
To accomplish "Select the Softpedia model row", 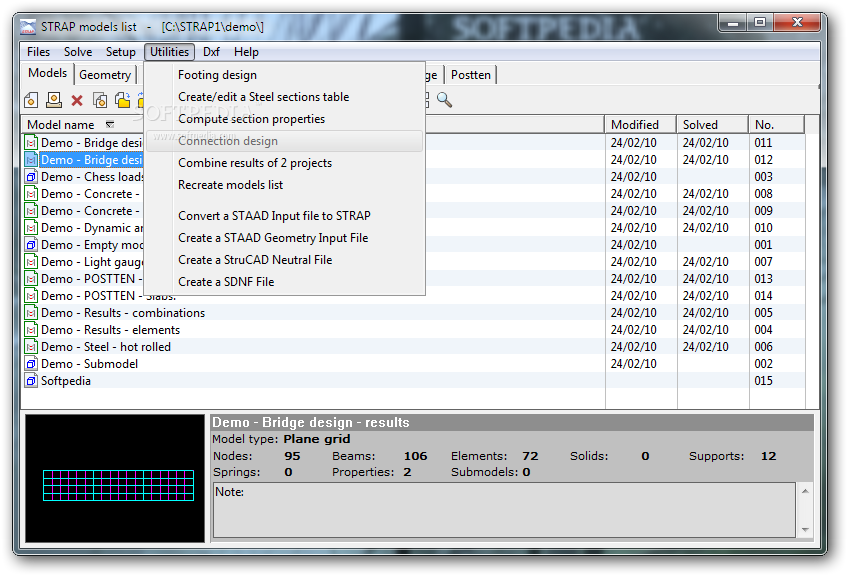I will click(x=413, y=381).
